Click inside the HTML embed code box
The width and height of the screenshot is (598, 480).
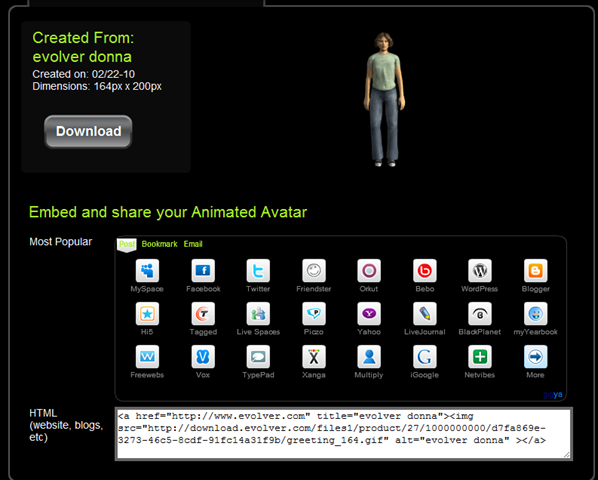343,433
